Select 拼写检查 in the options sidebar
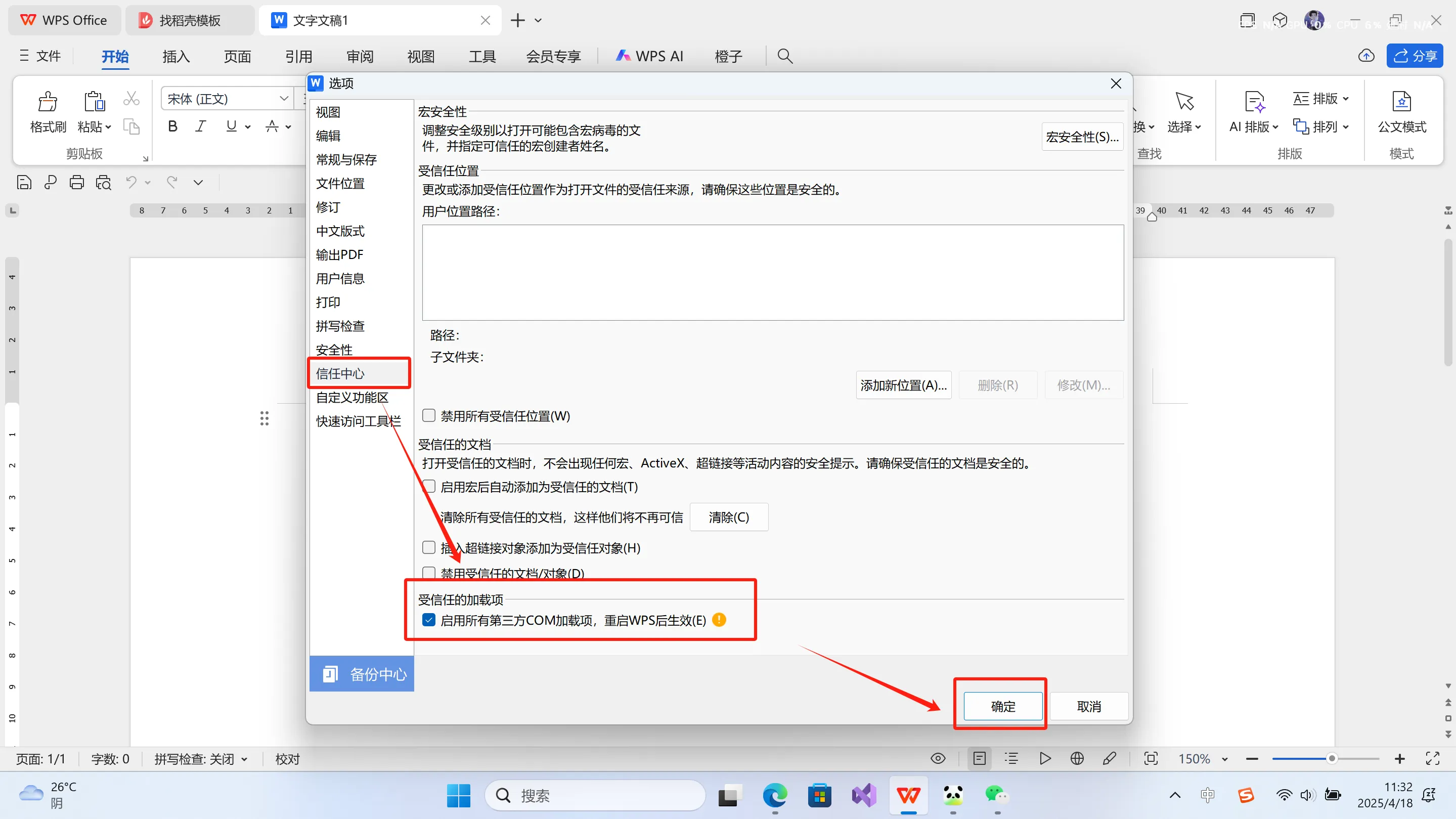The height and width of the screenshot is (819, 1456). coord(340,326)
